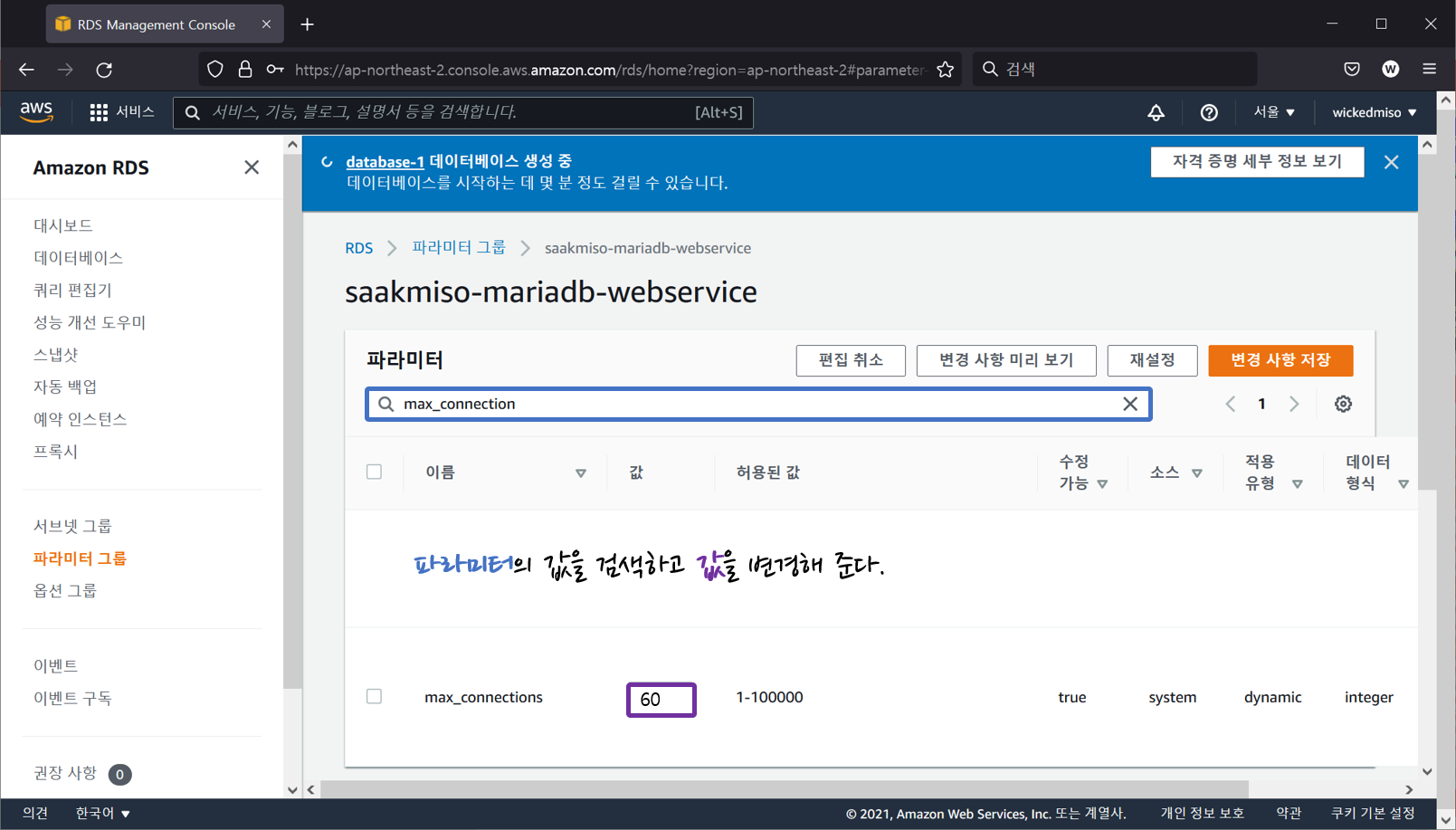Image resolution: width=1456 pixels, height=830 pixels.
Task: Sort by 이름 column arrow
Action: coord(581,473)
